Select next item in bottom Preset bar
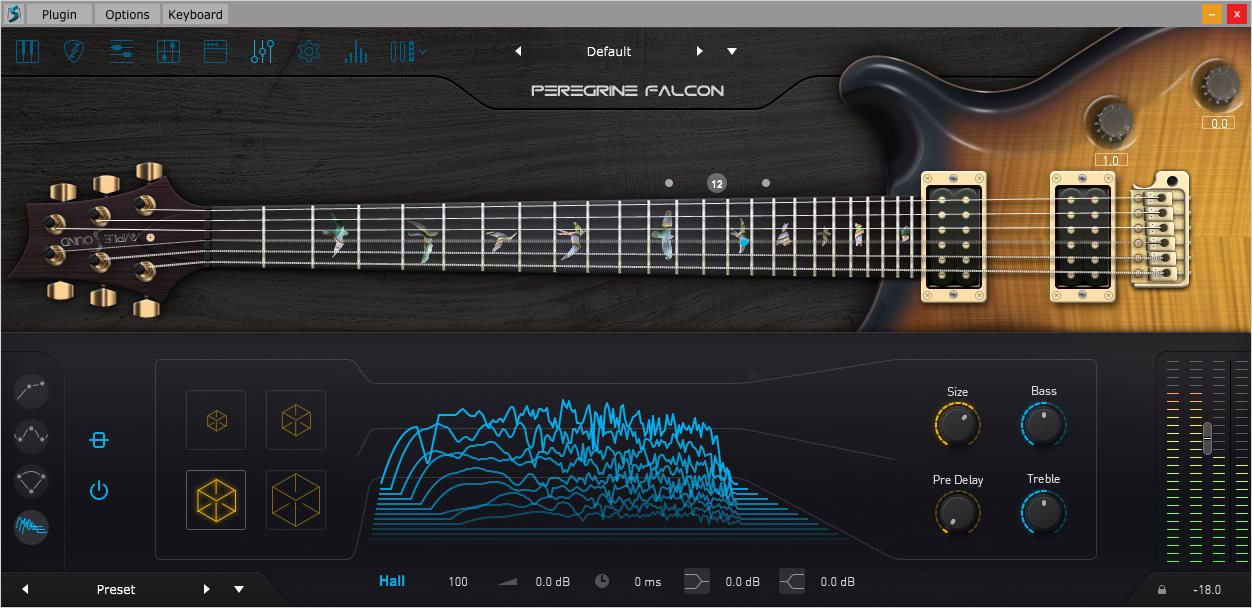The height and width of the screenshot is (608, 1252). [207, 589]
